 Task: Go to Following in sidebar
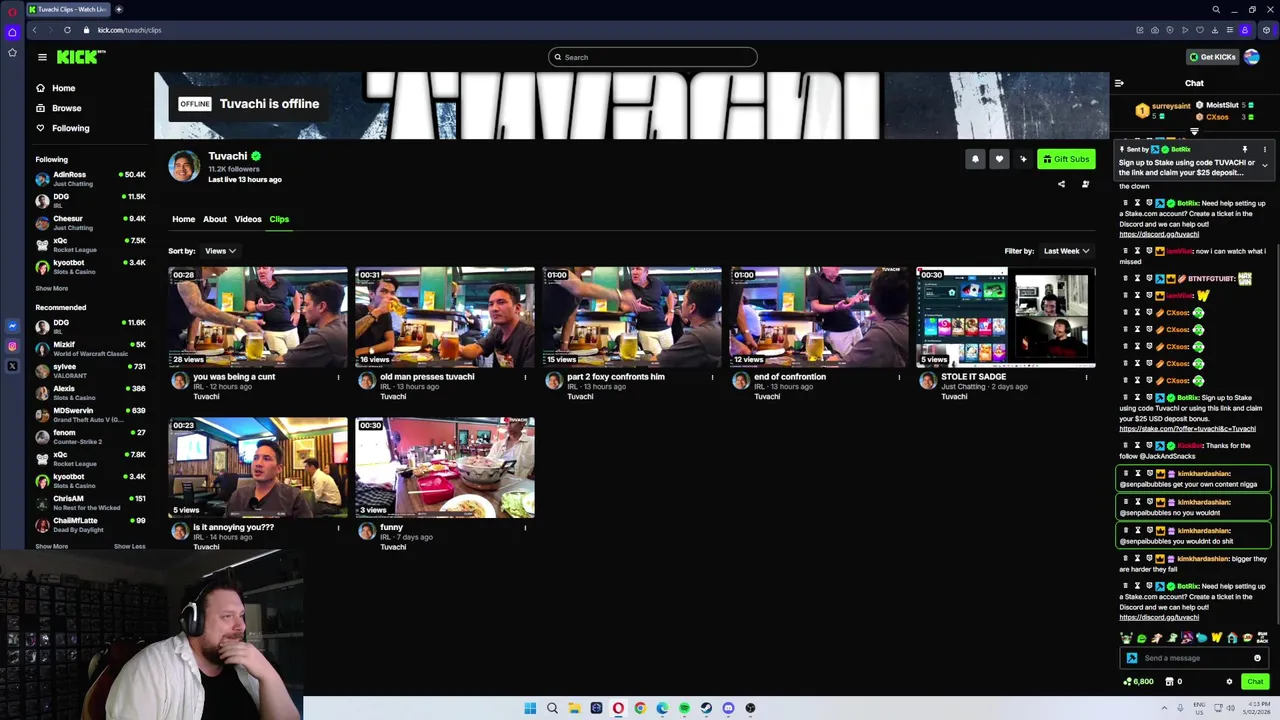click(x=62, y=128)
